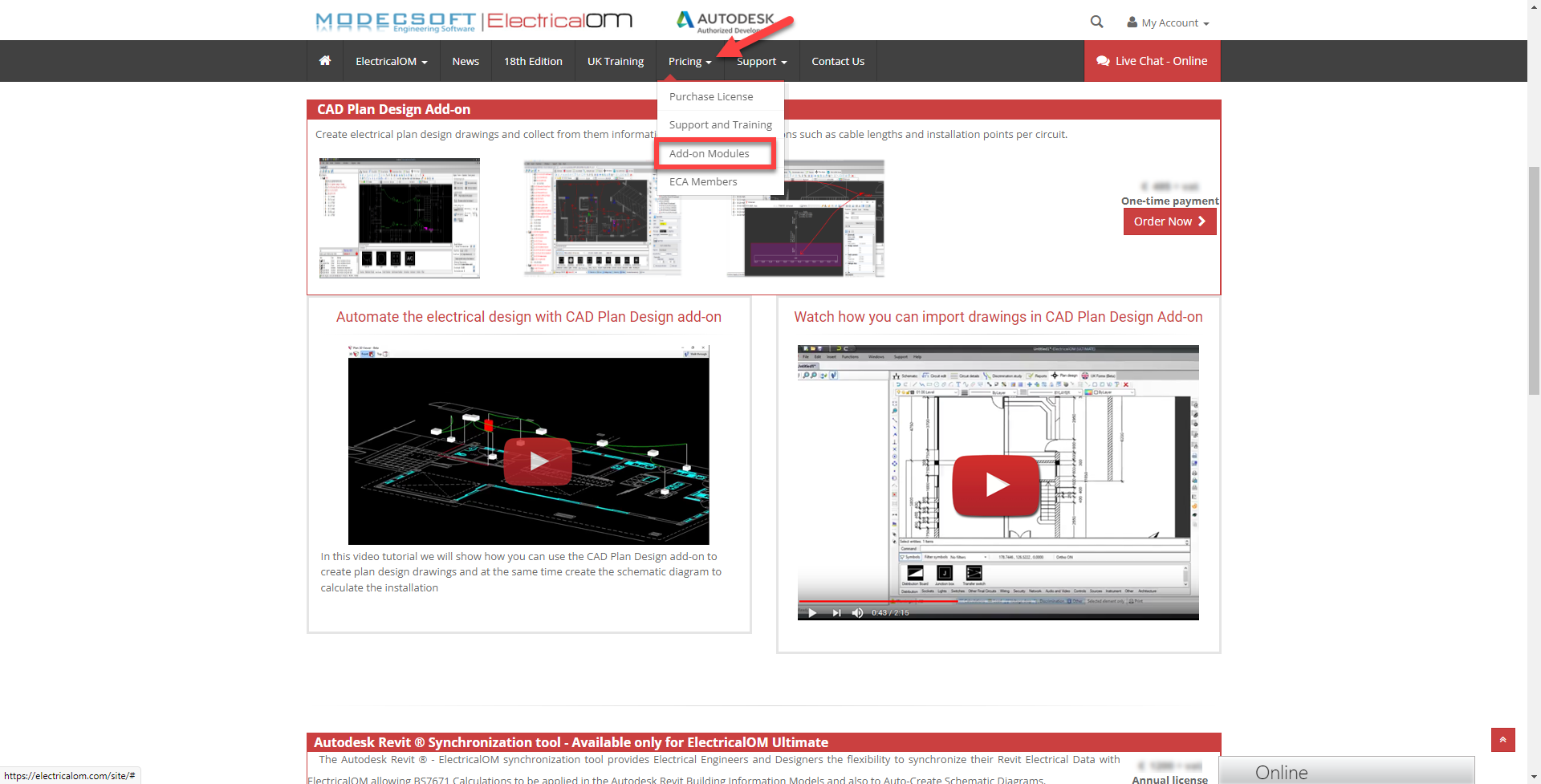Click the Autodesk Authorized Developer logo
Screen dimensions: 1541x784
click(x=726, y=22)
